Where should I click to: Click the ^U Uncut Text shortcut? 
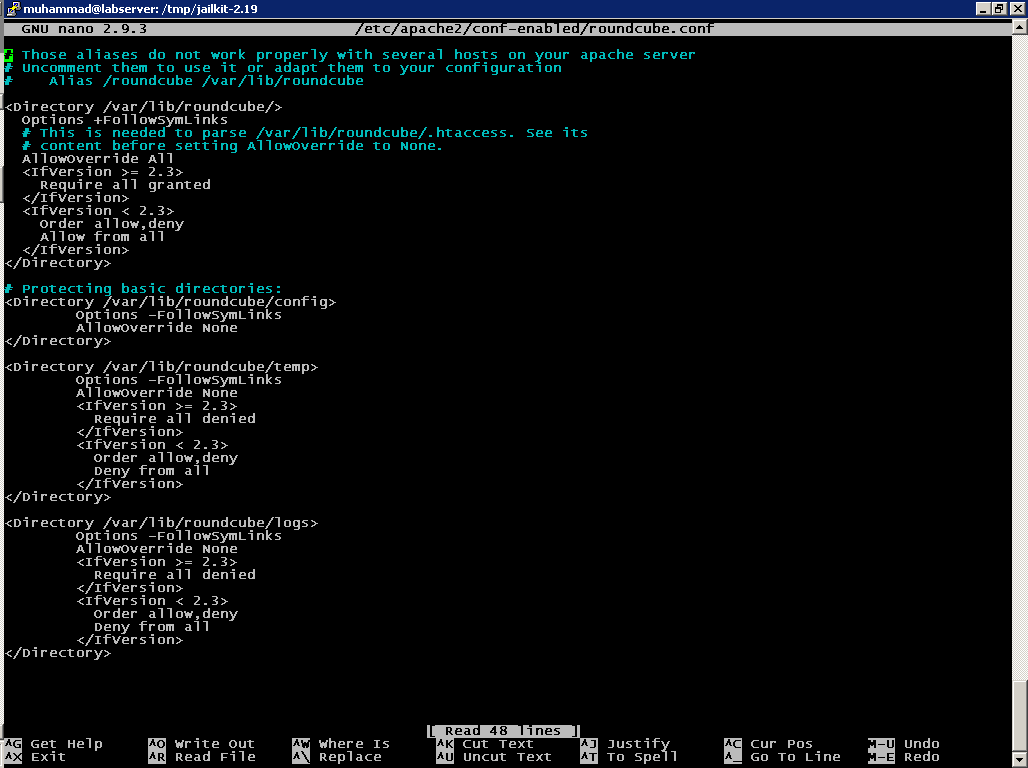[x=494, y=757]
